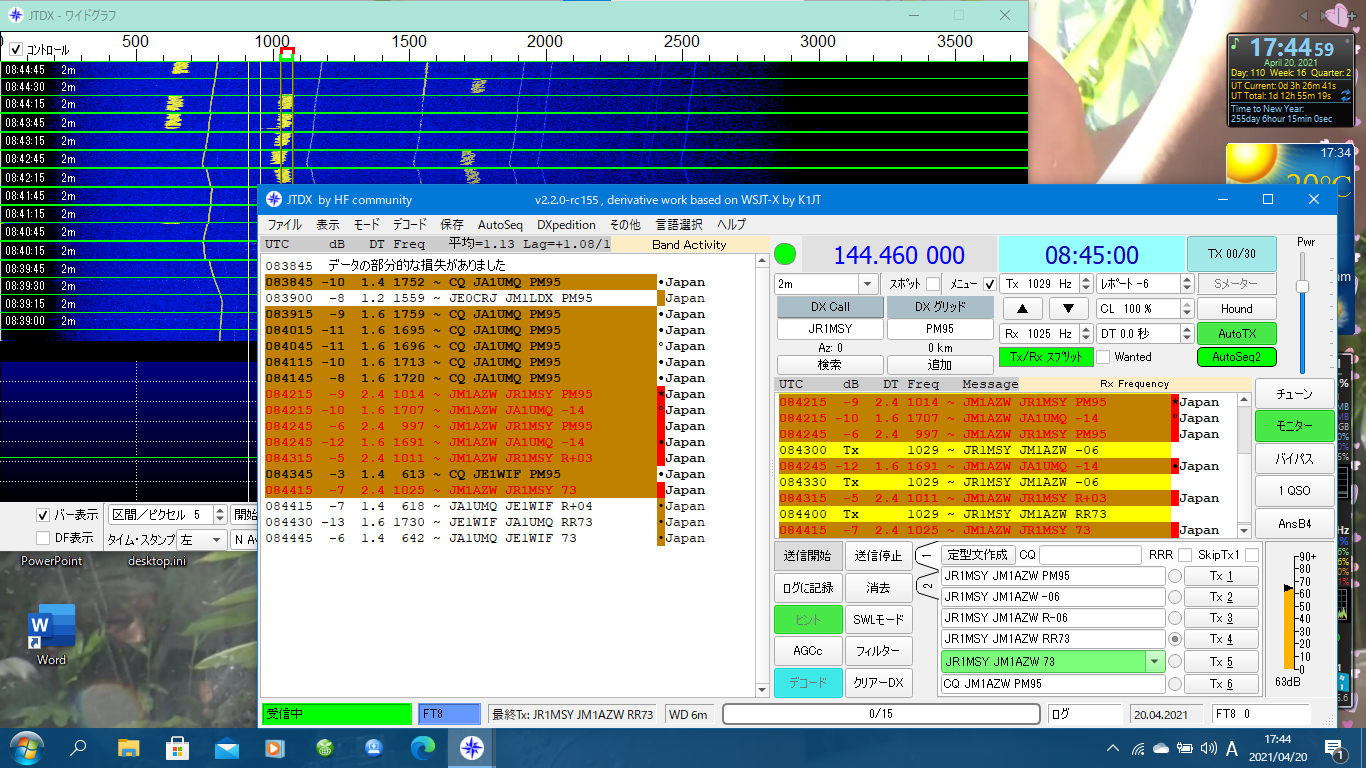Screen dimensions: 1366x768
Task: Enable SkipTx1 checkbox
Action: pos(1251,555)
